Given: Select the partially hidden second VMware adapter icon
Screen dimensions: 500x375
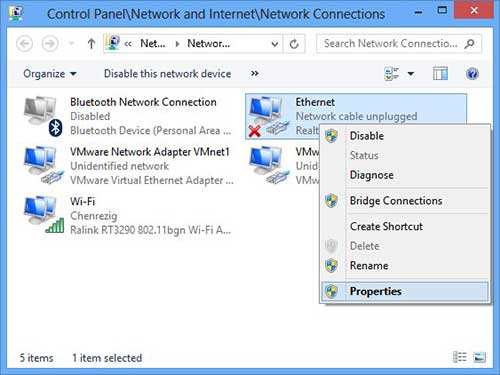Looking at the screenshot, I should tap(269, 165).
